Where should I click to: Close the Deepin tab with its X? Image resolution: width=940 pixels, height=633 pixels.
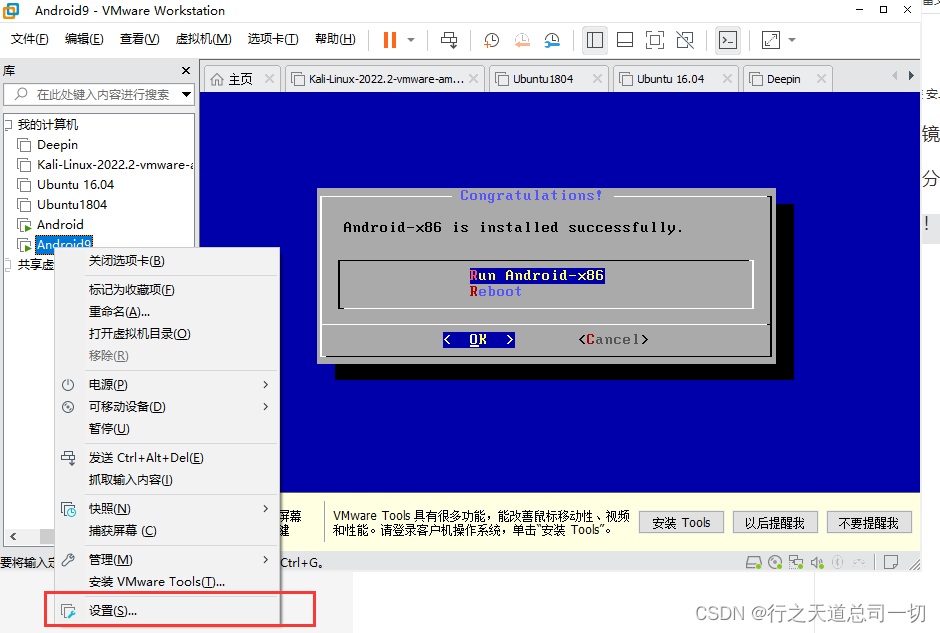click(821, 79)
